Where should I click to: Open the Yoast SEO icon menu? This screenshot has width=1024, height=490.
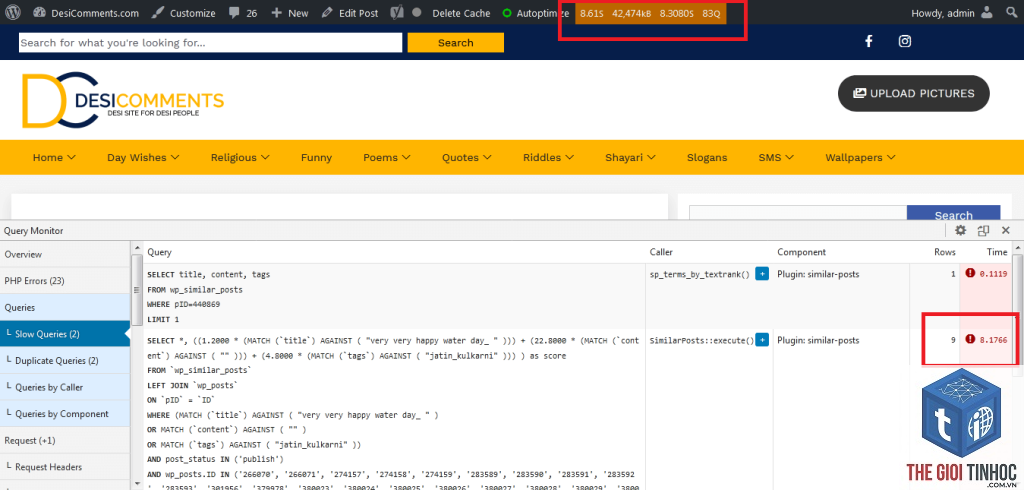[396, 13]
